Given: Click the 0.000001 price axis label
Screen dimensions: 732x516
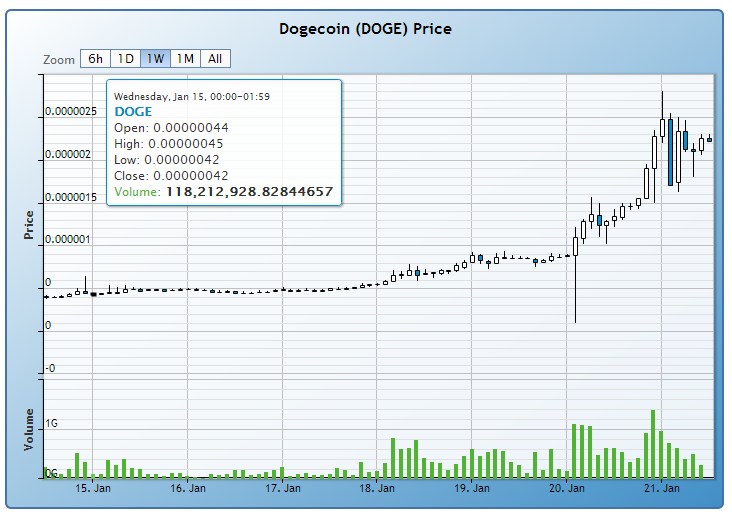Looking at the screenshot, I should click(68, 240).
